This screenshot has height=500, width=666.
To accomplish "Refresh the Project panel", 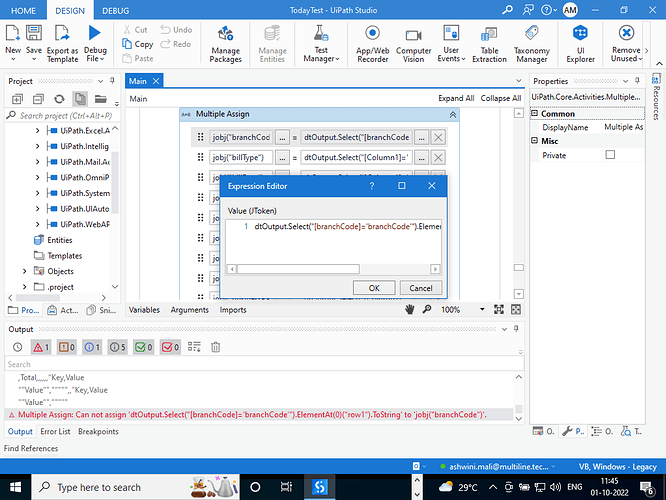I will (x=59, y=99).
